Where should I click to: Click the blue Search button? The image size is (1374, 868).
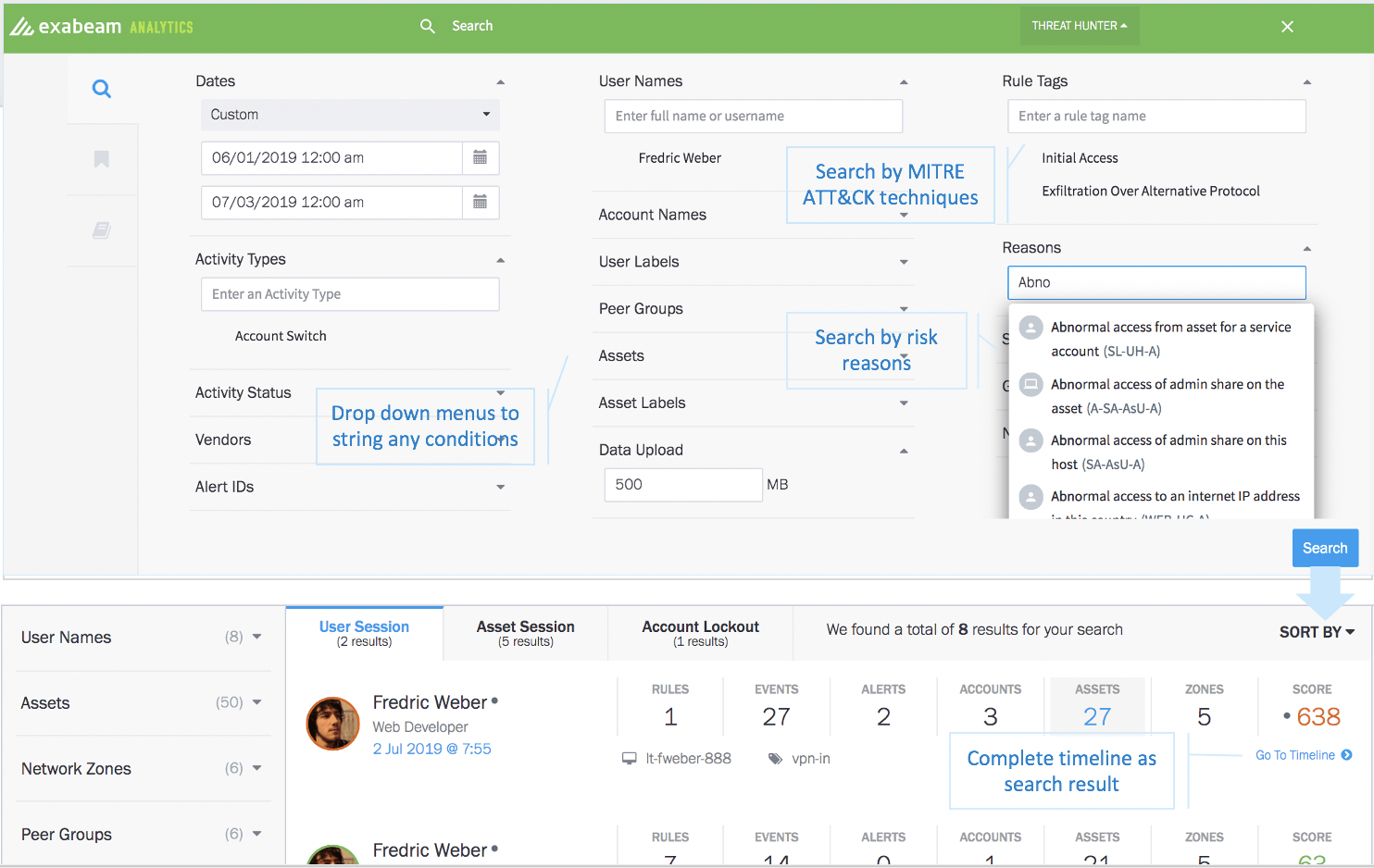(1325, 548)
